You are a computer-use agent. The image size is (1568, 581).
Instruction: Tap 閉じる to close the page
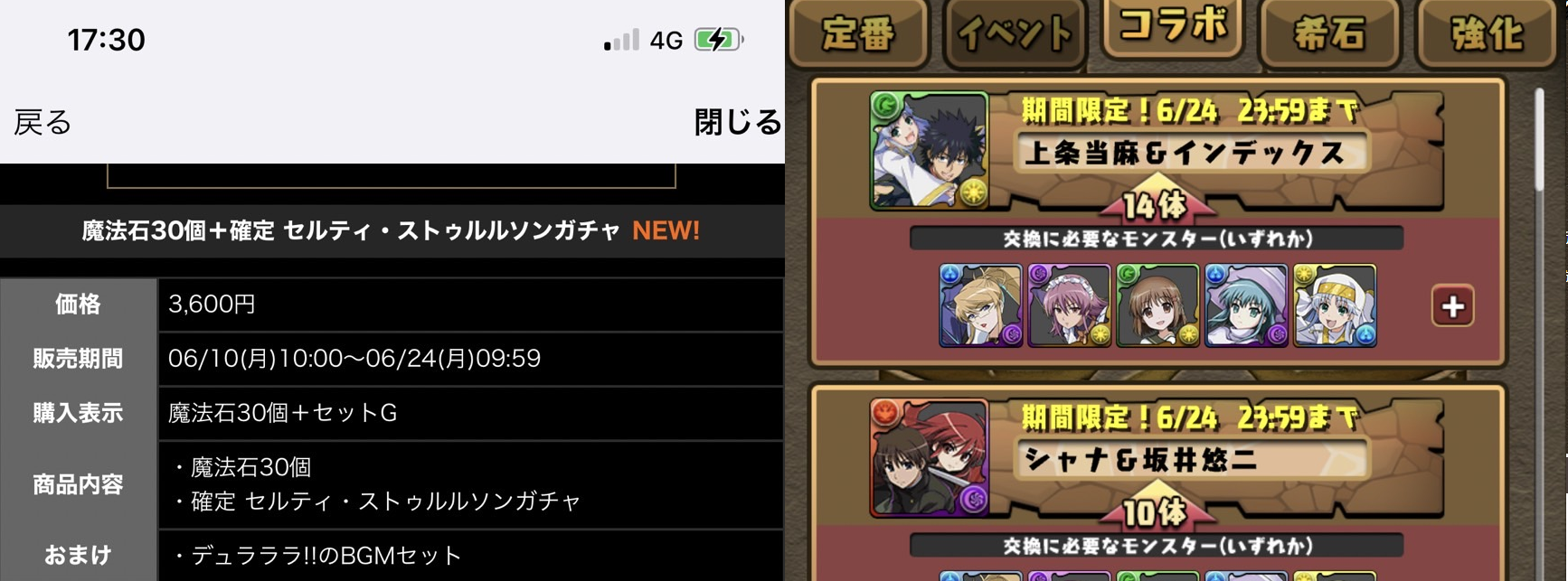tap(737, 122)
